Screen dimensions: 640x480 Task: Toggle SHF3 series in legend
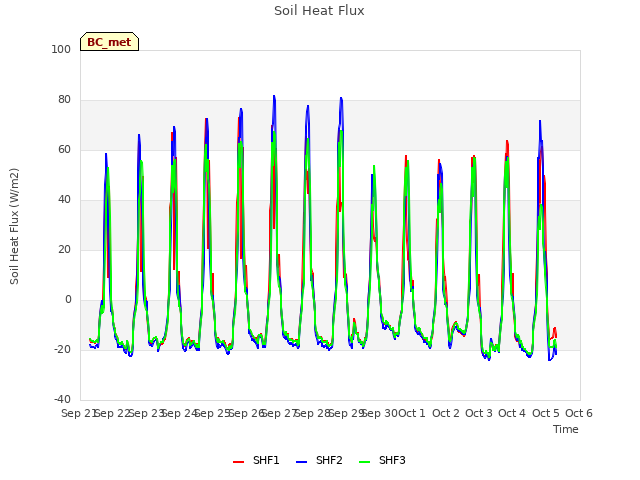pyautogui.click(x=382, y=460)
